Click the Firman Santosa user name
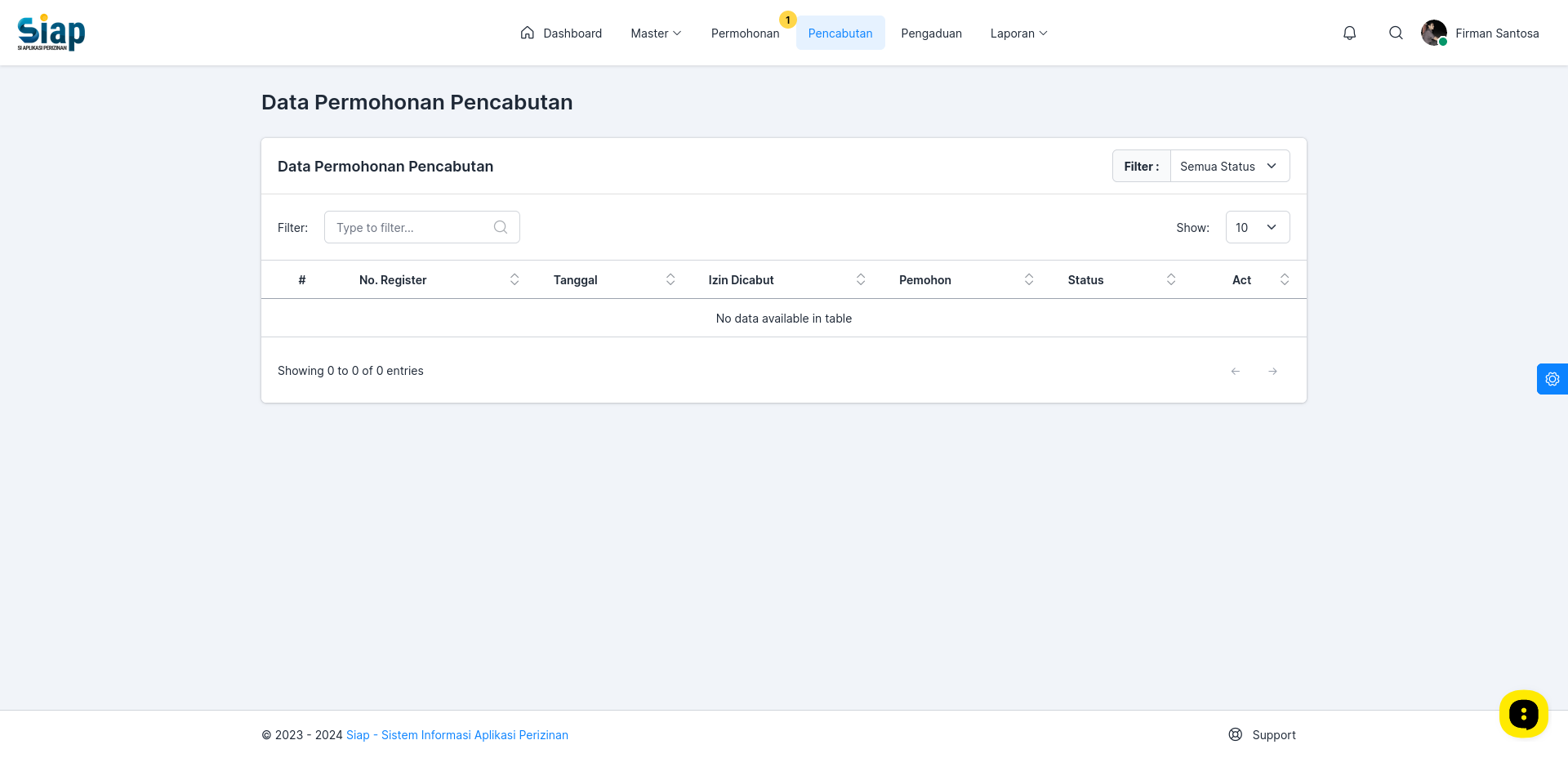 point(1497,33)
